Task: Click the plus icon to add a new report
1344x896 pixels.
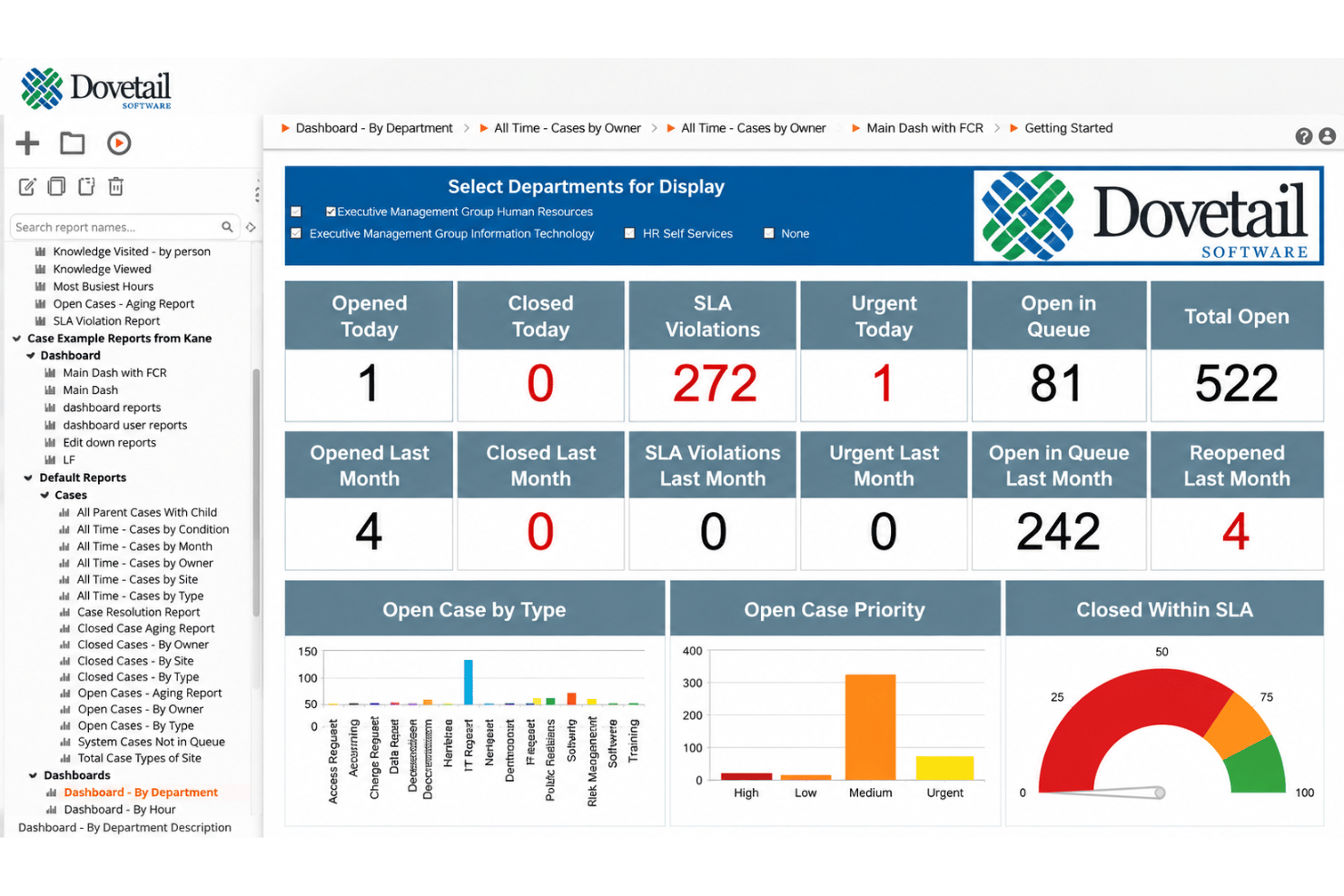Action: tap(28, 143)
